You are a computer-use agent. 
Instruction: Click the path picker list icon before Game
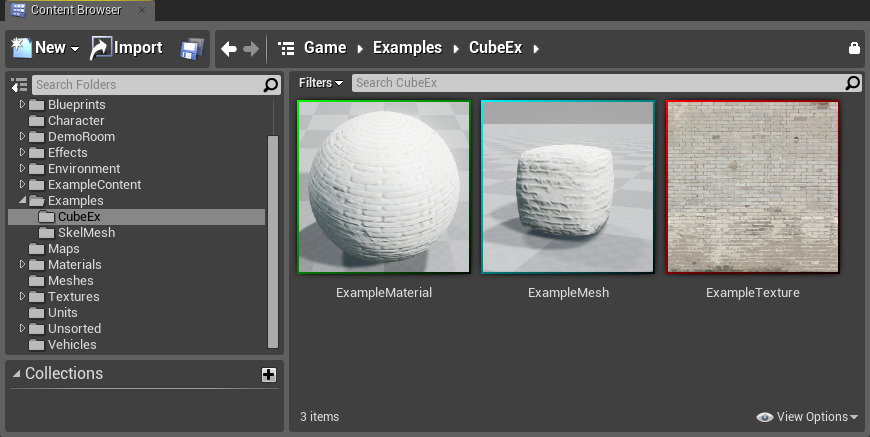coord(287,48)
